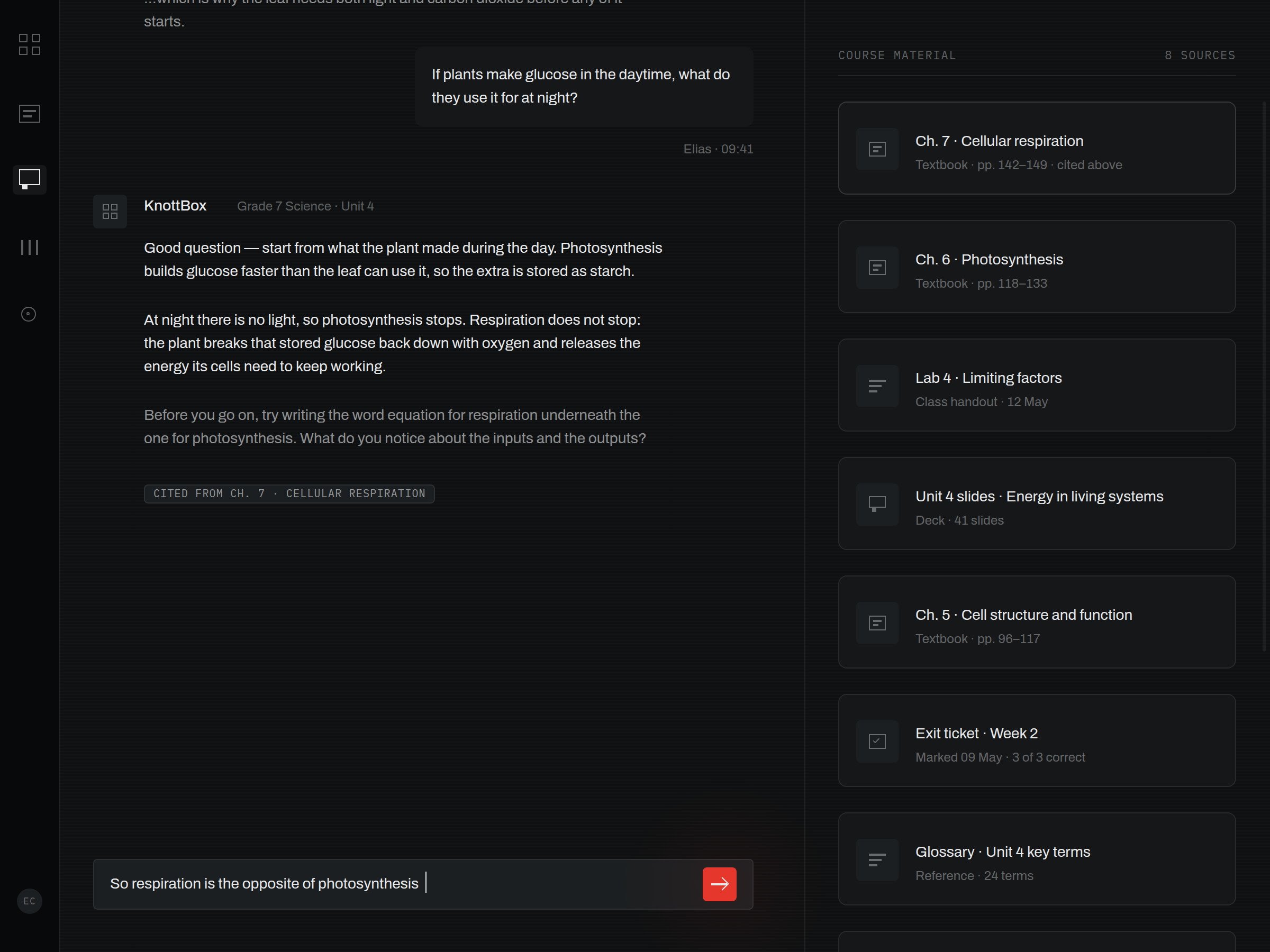Open the EC user avatar
Viewport: 1270px width, 952px height.
[x=29, y=901]
